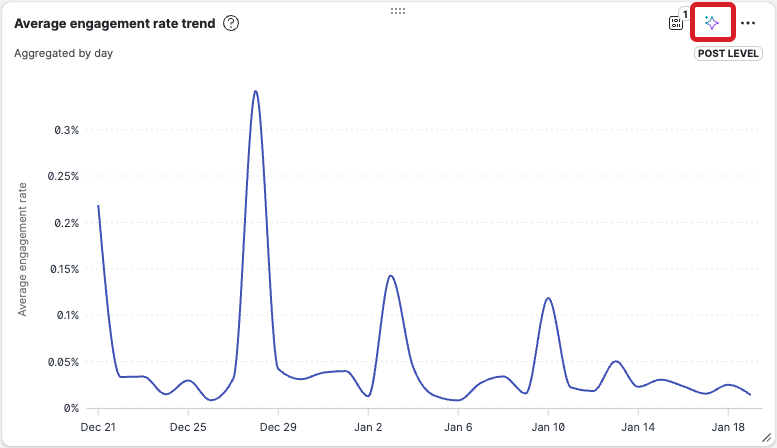Grab the widget drag handle dots

(397, 10)
